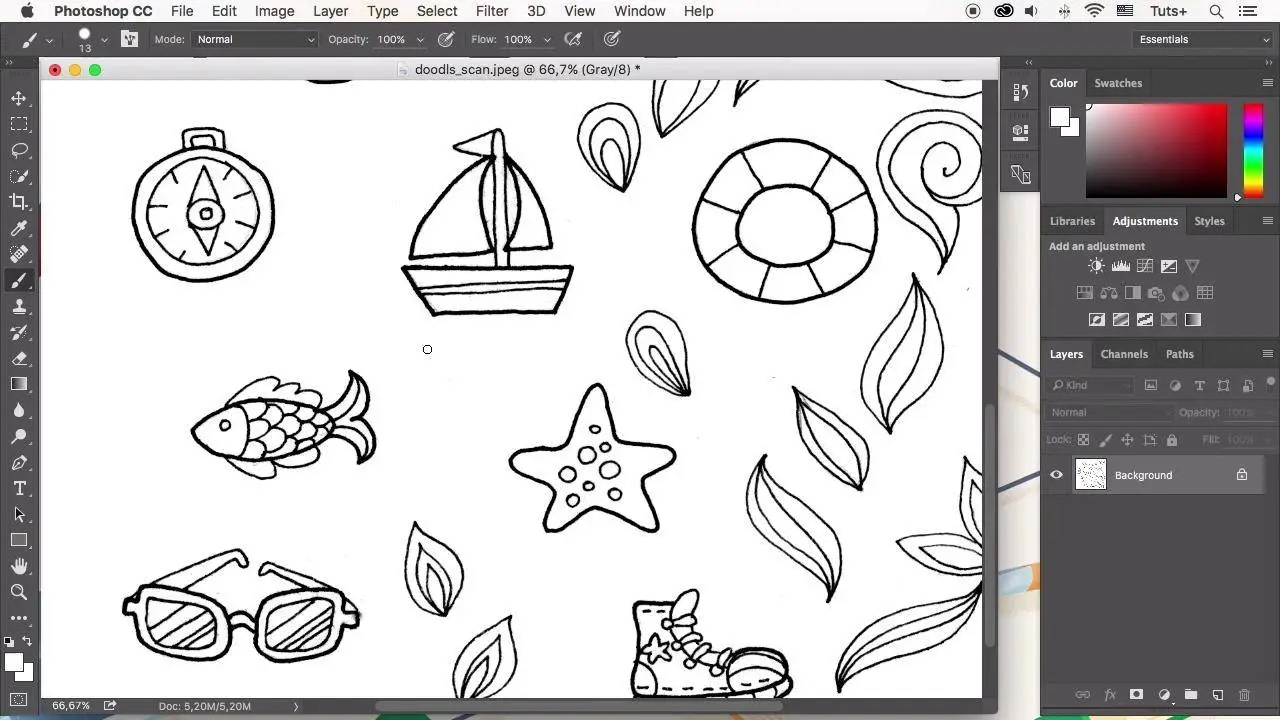
Task: Select the Eraser tool
Action: click(19, 358)
